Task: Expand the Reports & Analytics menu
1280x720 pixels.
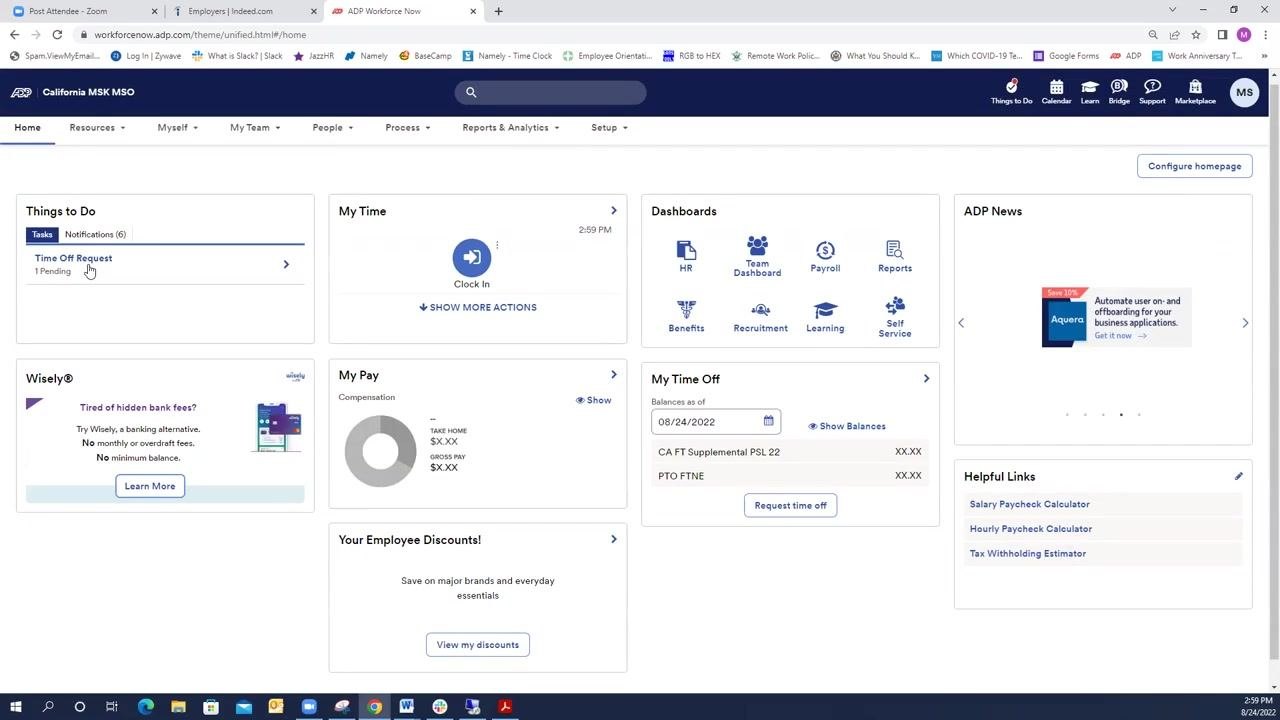Action: point(510,128)
